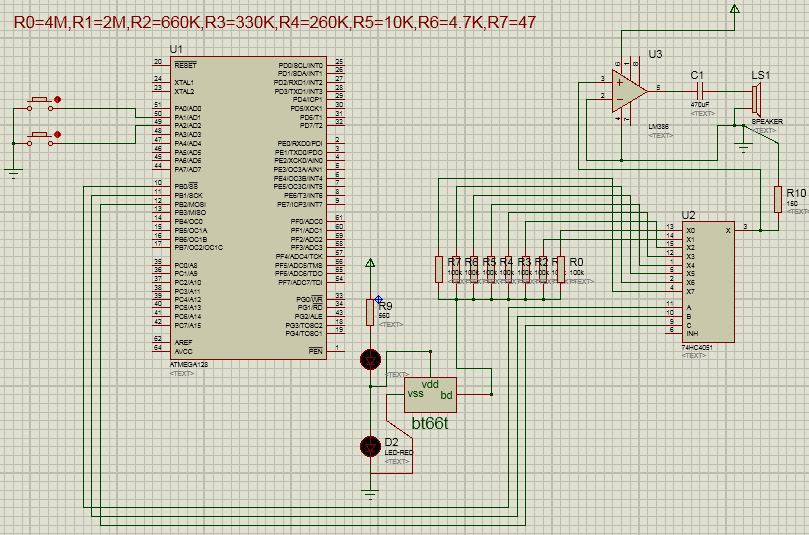This screenshot has height=535, width=809.
Task: Select the power terminal arrow above R9
Action: (x=370, y=263)
